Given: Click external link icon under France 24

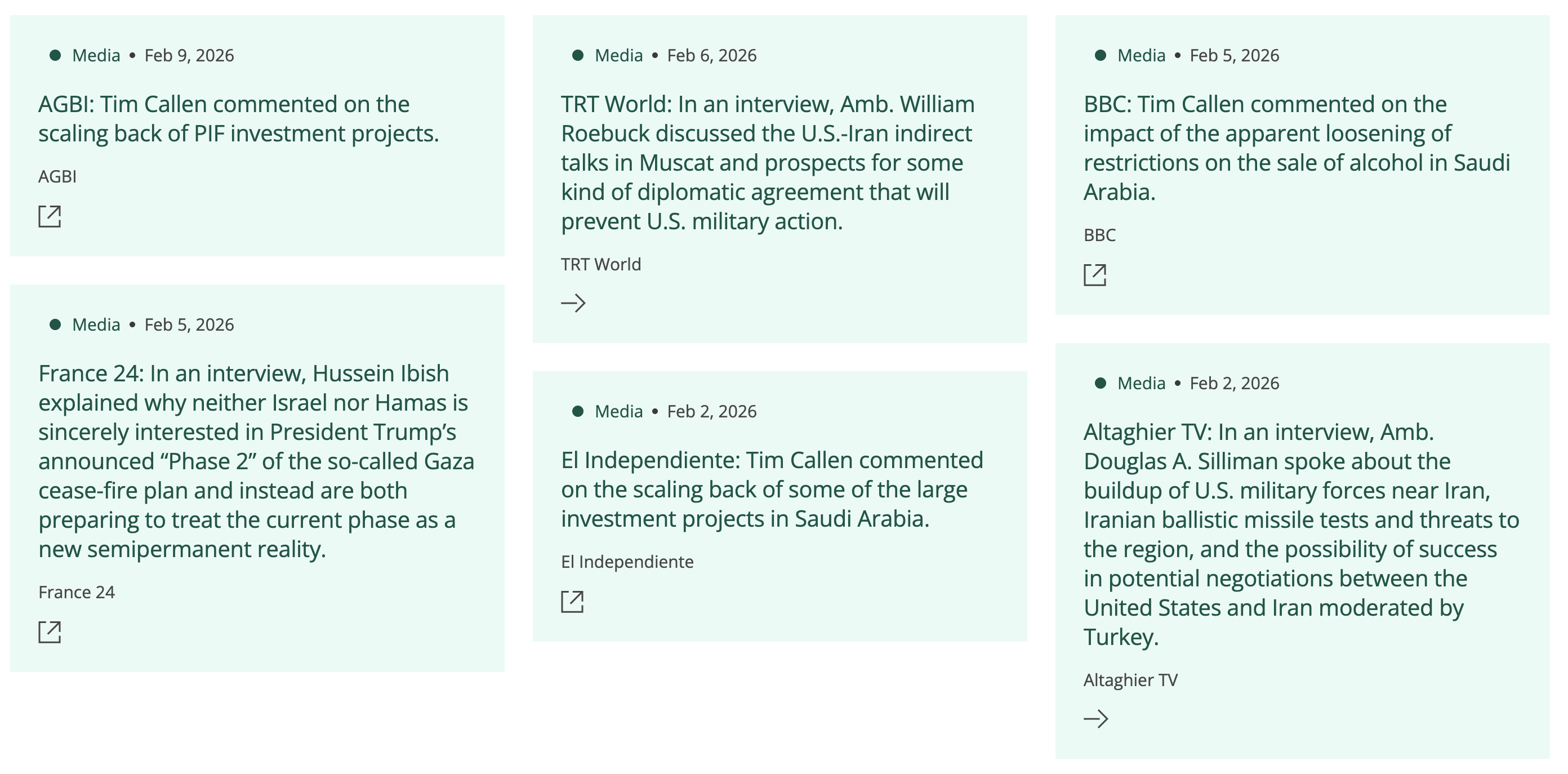Looking at the screenshot, I should coord(50,632).
